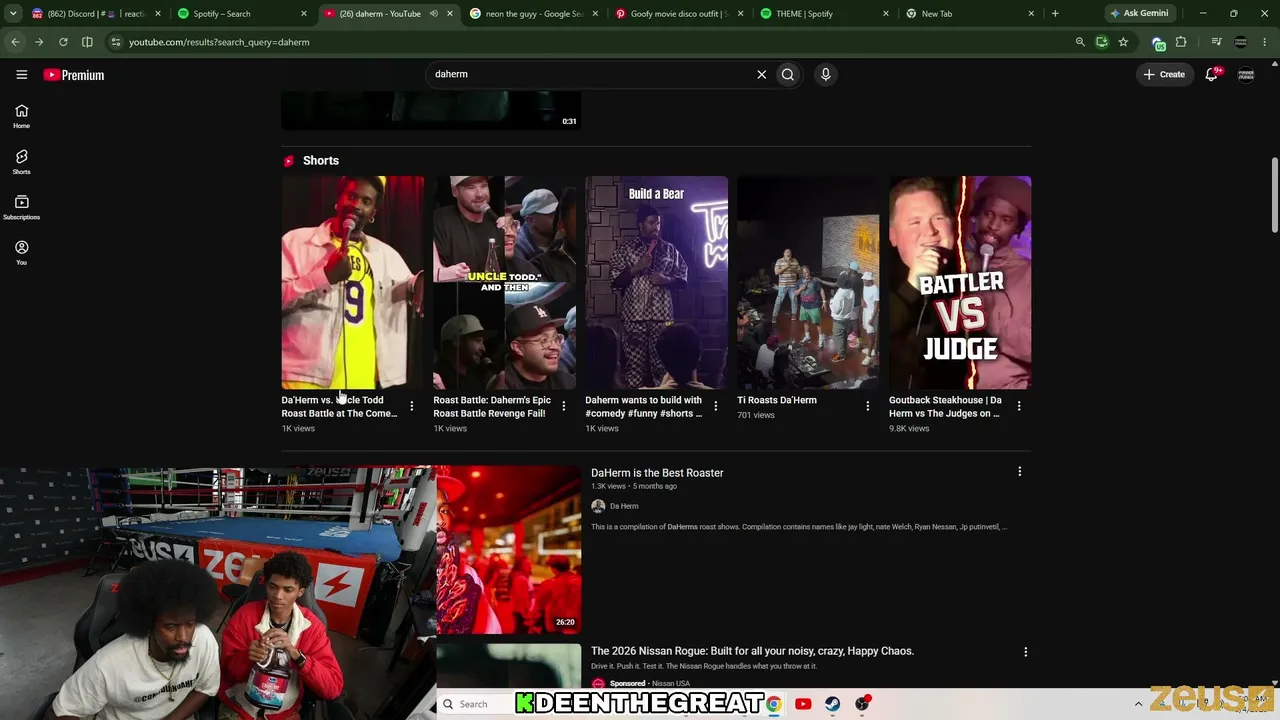Open options for DaHerm is the Best Roaster

point(1020,472)
